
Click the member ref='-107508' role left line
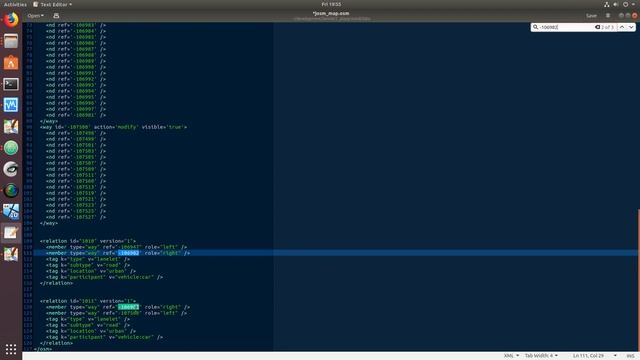click(116, 313)
